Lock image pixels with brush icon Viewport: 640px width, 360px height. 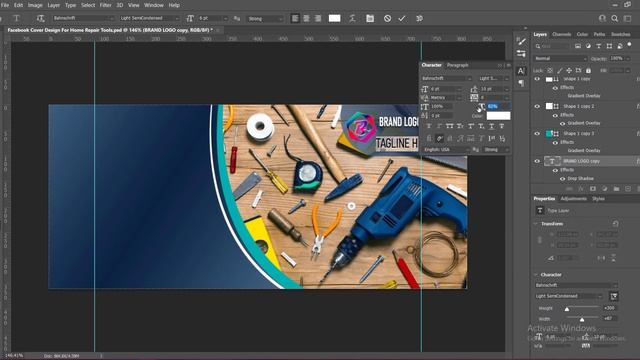[560, 71]
